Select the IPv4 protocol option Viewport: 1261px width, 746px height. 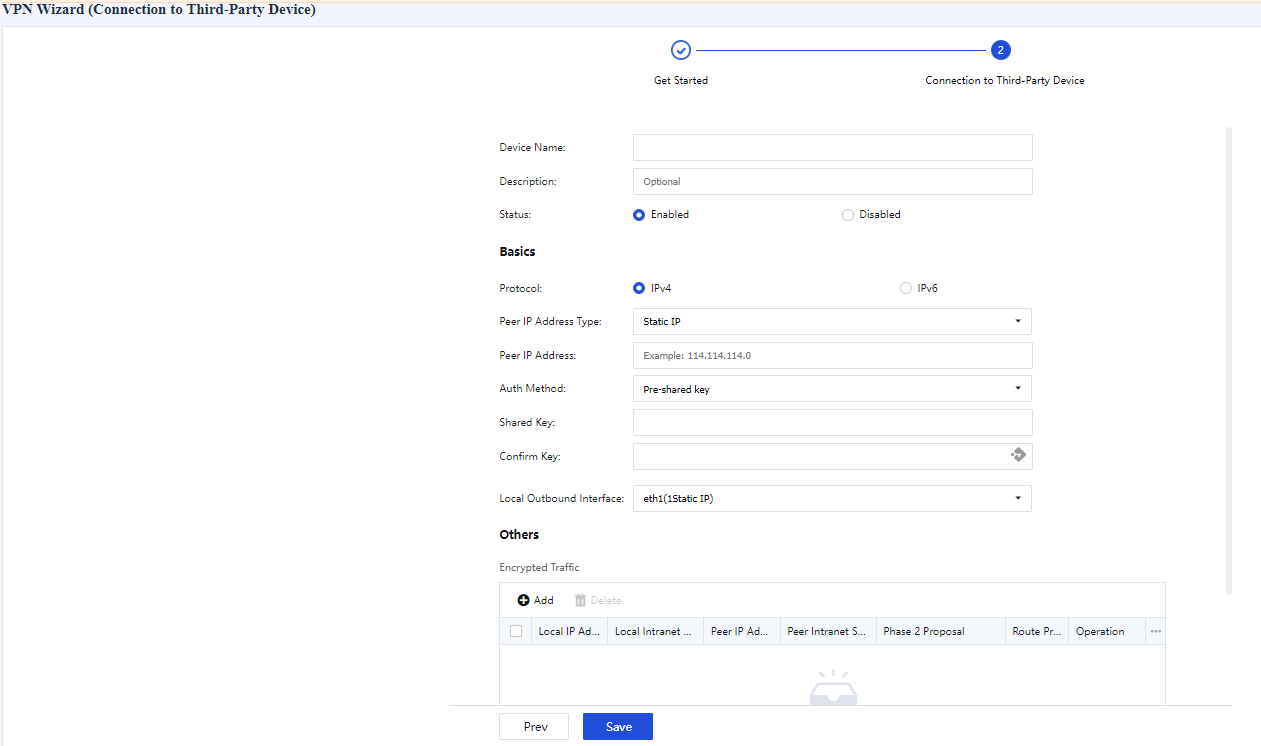click(639, 288)
